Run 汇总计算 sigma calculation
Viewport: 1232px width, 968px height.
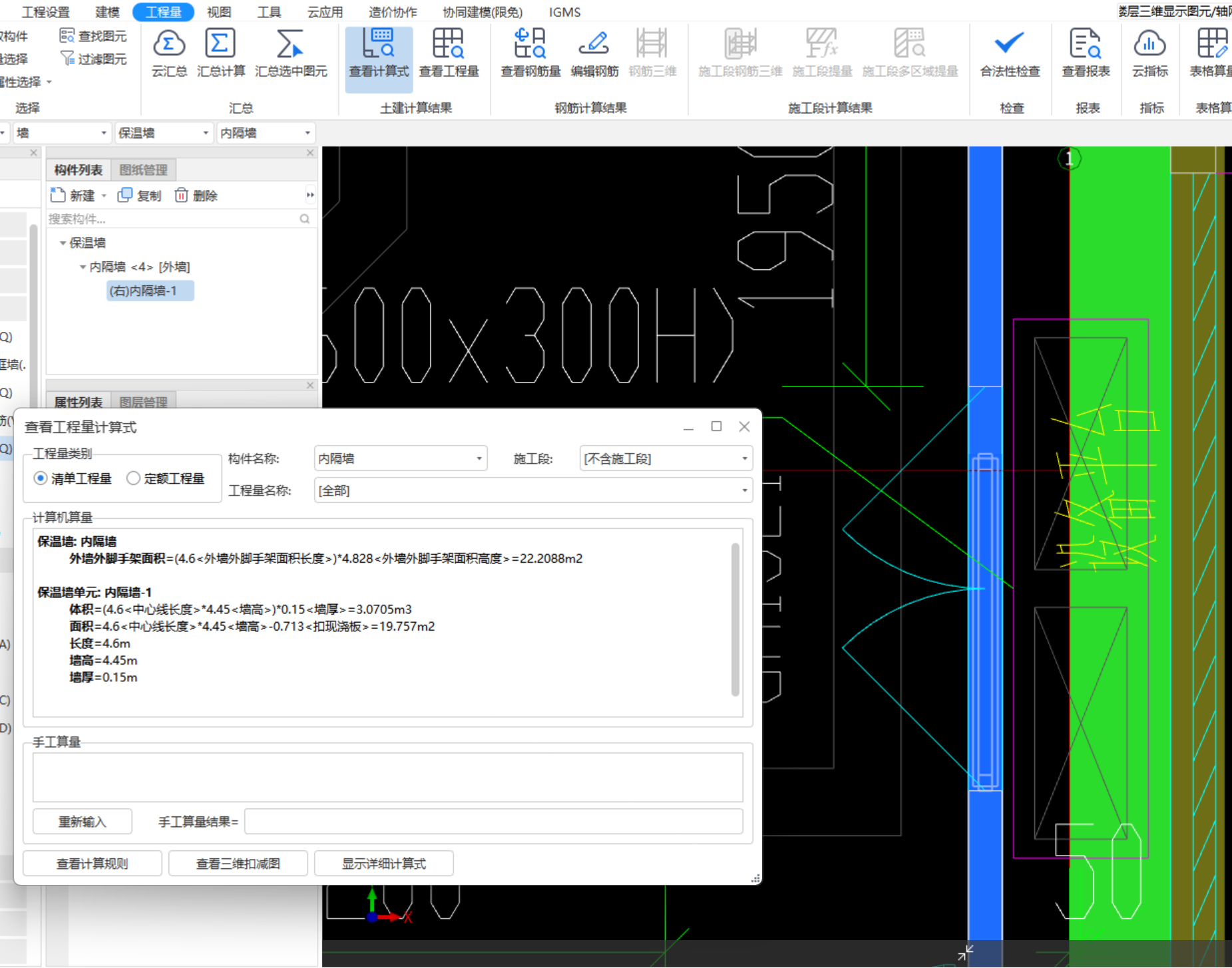click(x=221, y=53)
